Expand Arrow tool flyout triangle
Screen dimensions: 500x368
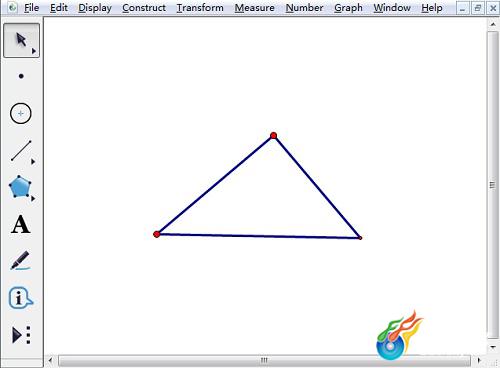(x=34, y=51)
